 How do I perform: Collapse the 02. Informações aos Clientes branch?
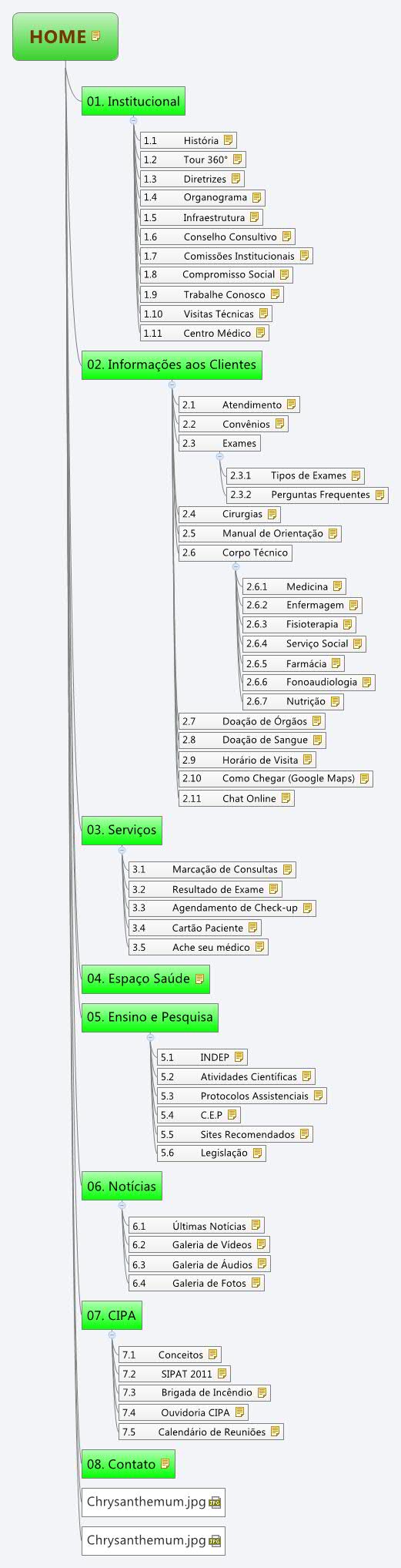[x=172, y=384]
